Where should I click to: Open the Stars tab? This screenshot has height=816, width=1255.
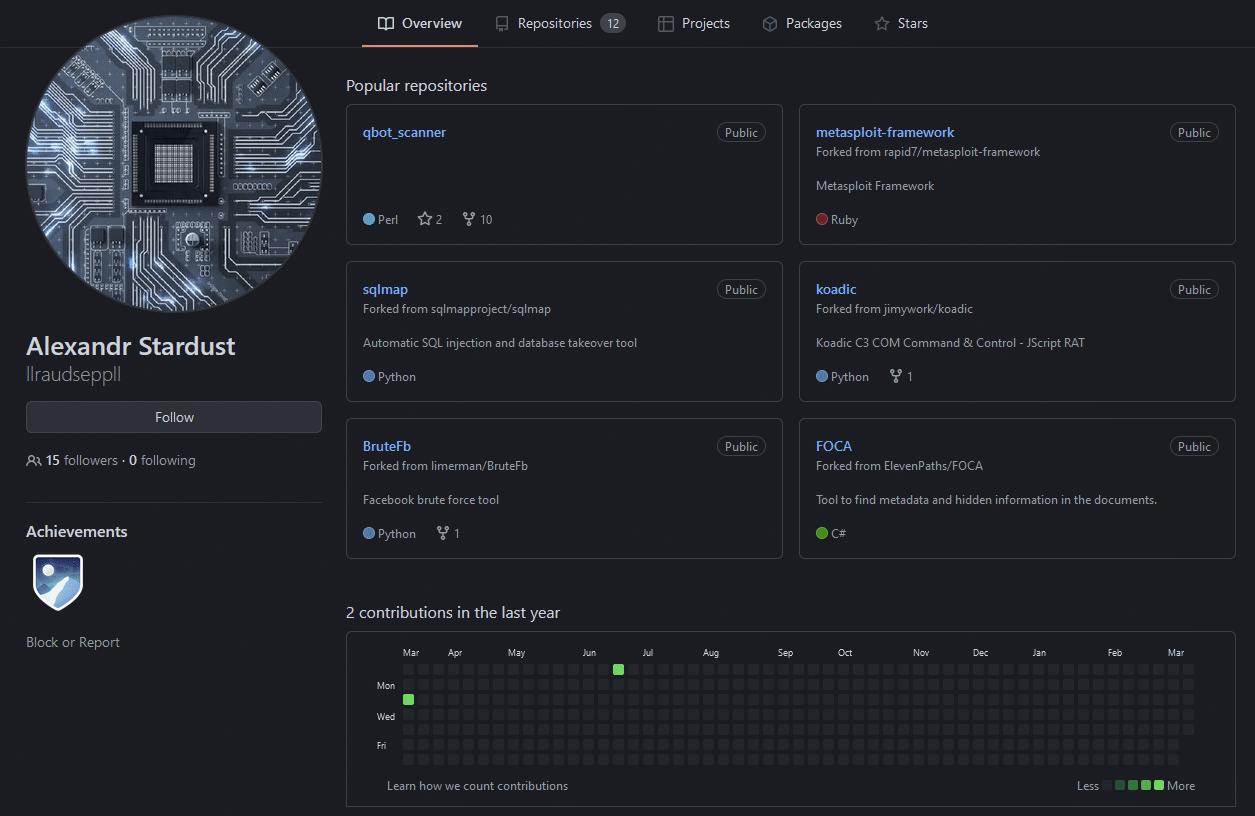[x=901, y=23]
